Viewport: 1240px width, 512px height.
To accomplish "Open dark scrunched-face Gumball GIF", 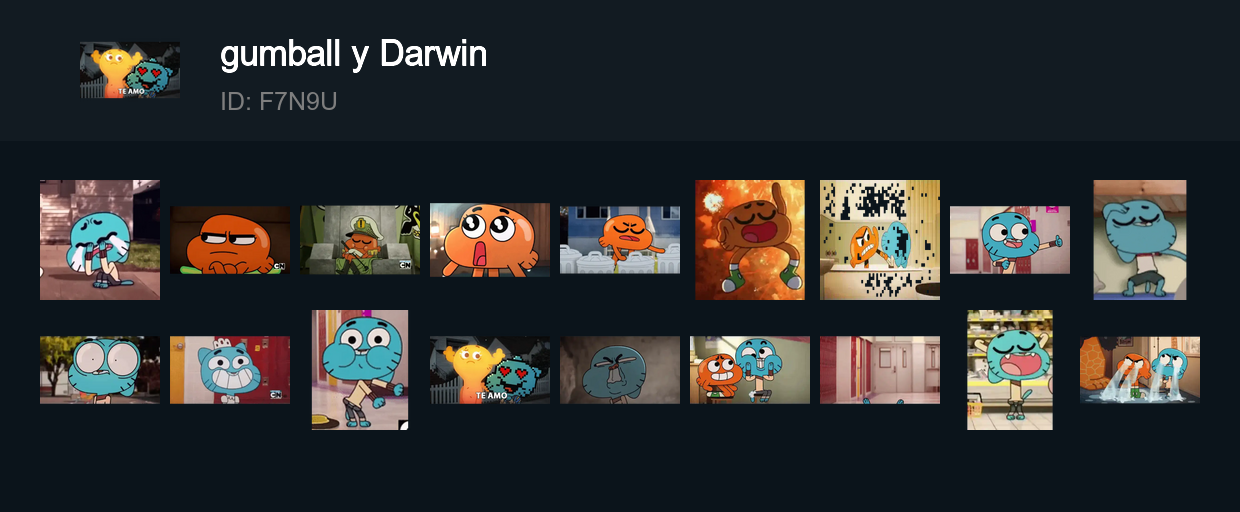I will [x=620, y=370].
